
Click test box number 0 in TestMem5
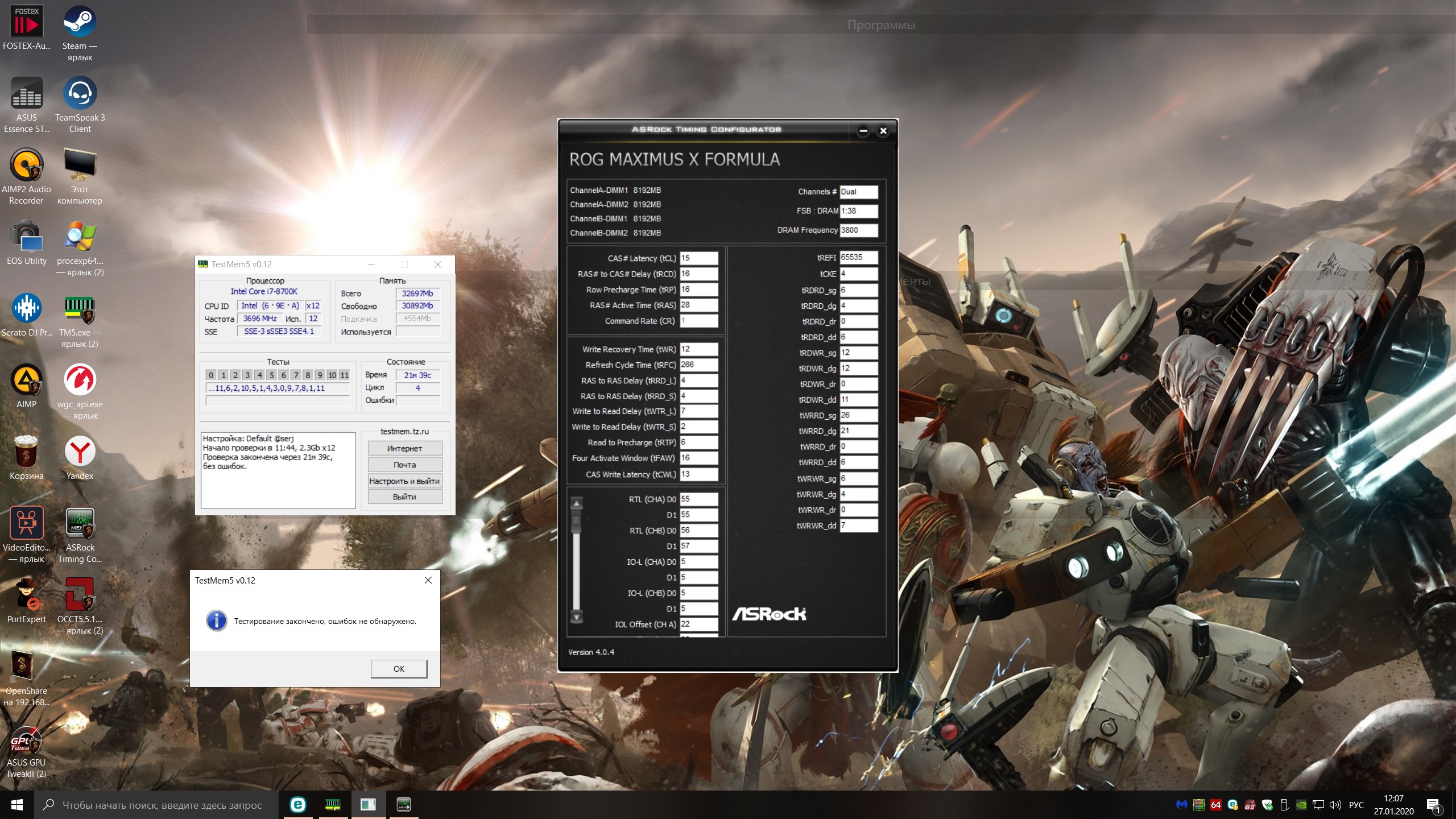click(211, 375)
